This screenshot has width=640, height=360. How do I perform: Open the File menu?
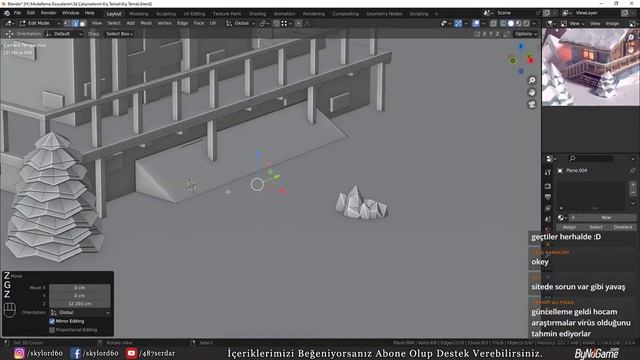point(17,13)
